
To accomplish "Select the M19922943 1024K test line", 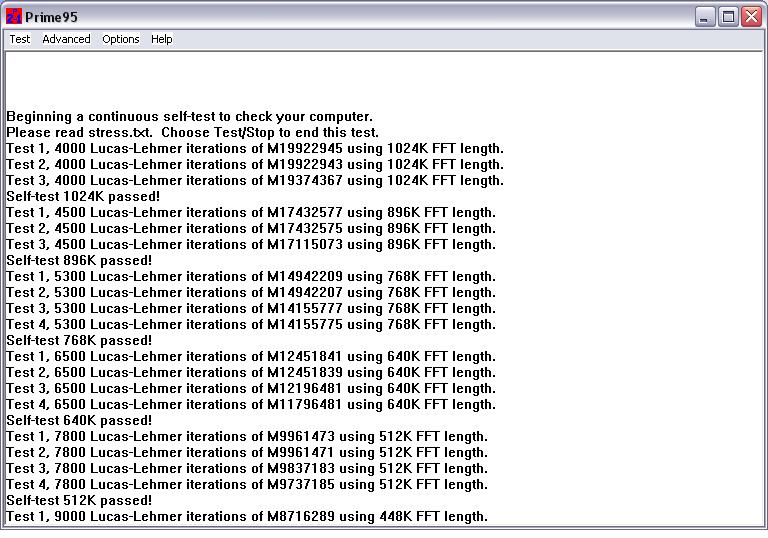I will (x=255, y=165).
